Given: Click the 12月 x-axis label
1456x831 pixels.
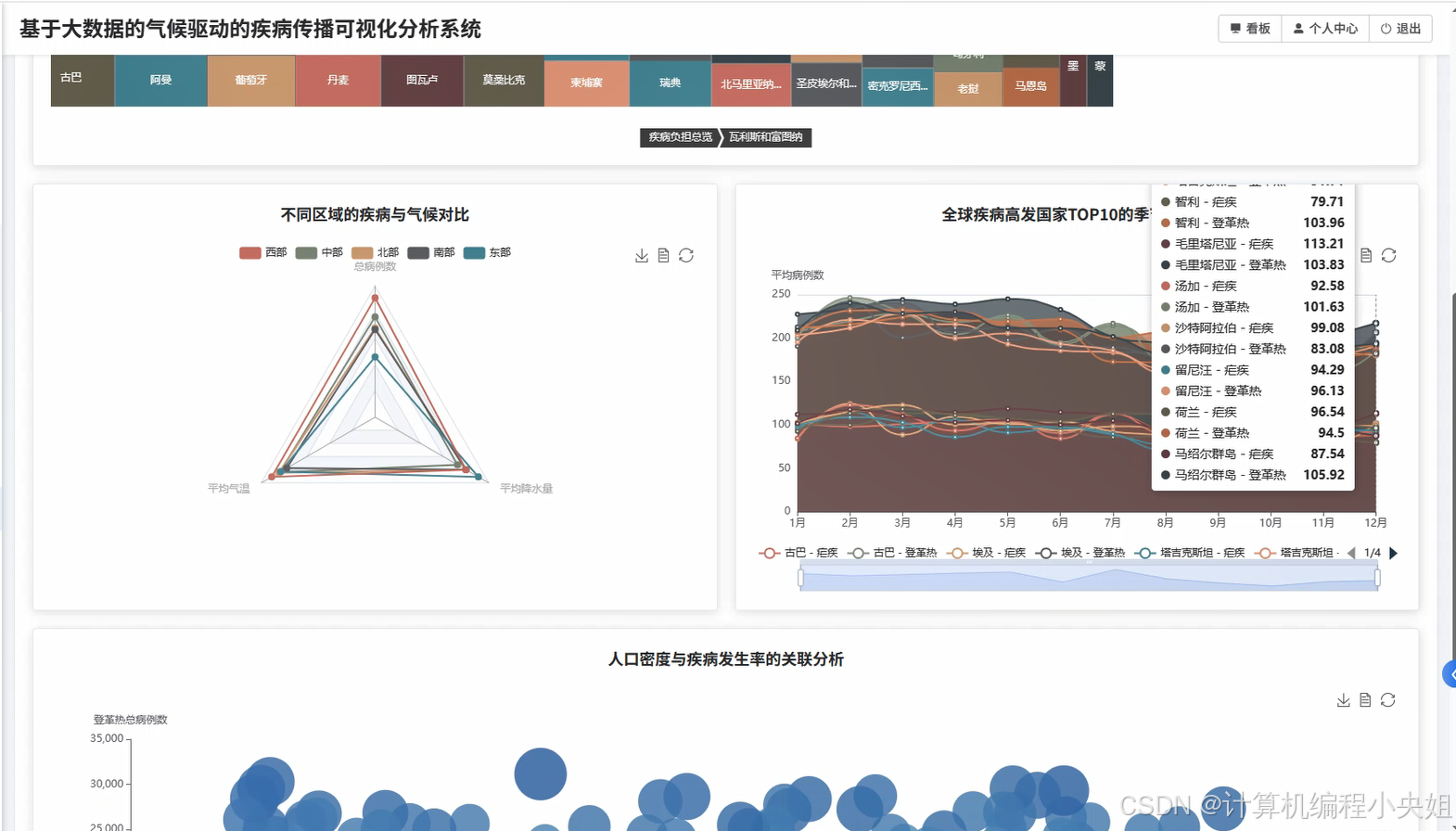Looking at the screenshot, I should 1376,523.
